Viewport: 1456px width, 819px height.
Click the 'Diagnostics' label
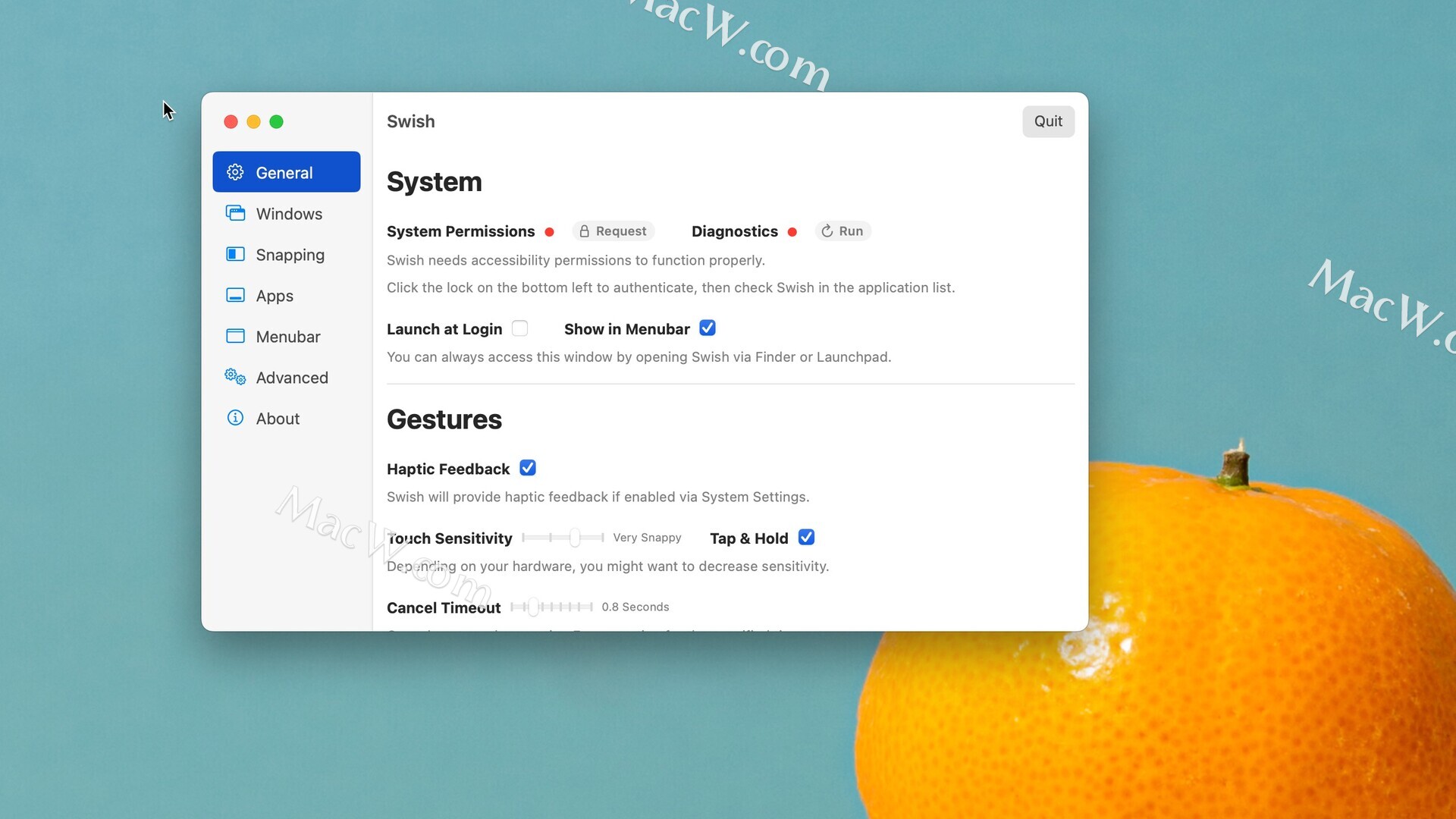point(735,231)
